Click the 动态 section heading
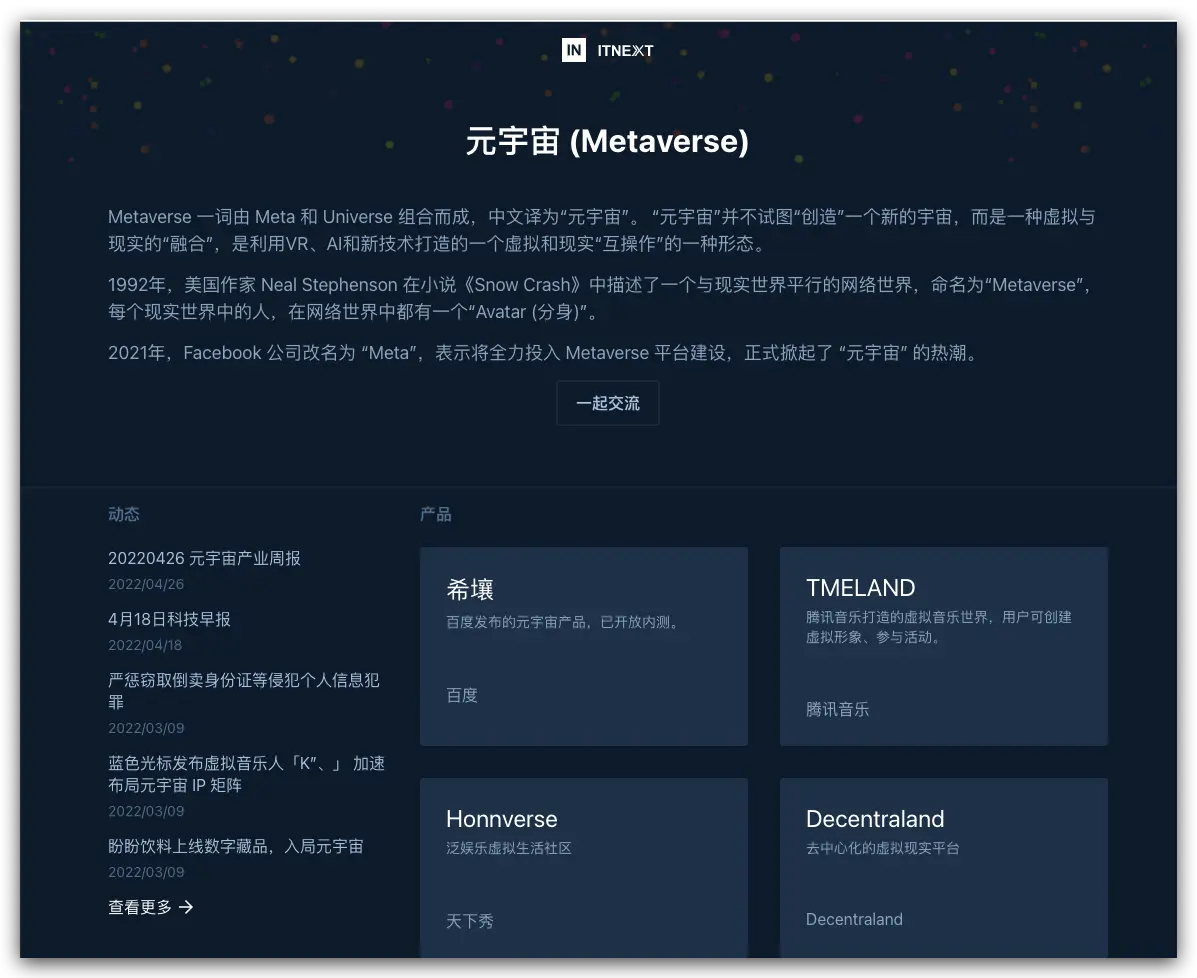 coord(124,514)
